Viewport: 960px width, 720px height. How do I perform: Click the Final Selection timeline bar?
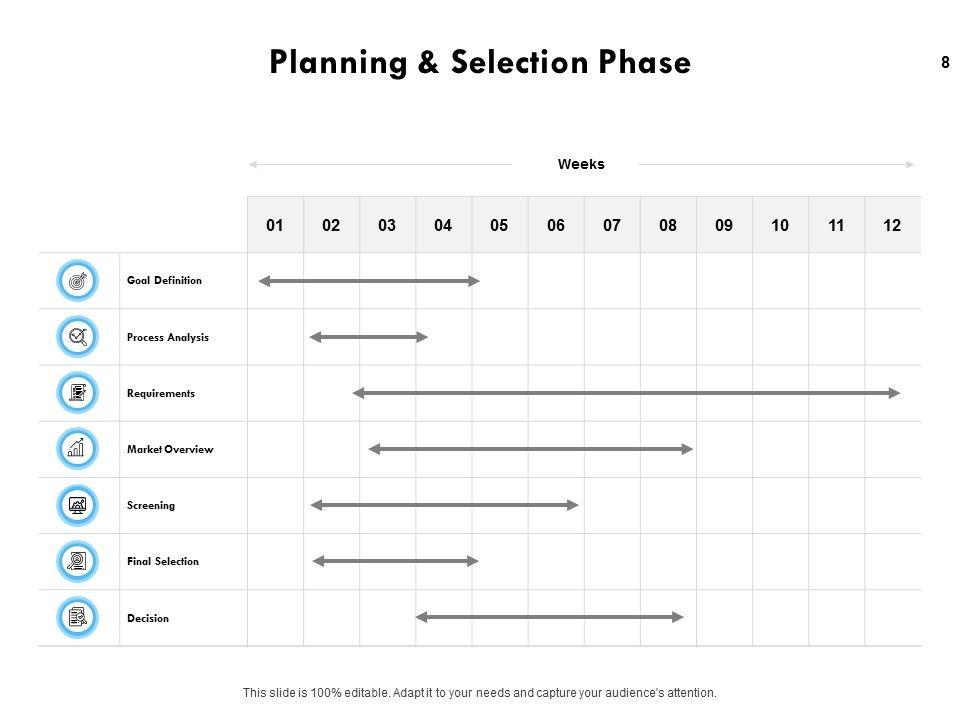[x=396, y=561]
